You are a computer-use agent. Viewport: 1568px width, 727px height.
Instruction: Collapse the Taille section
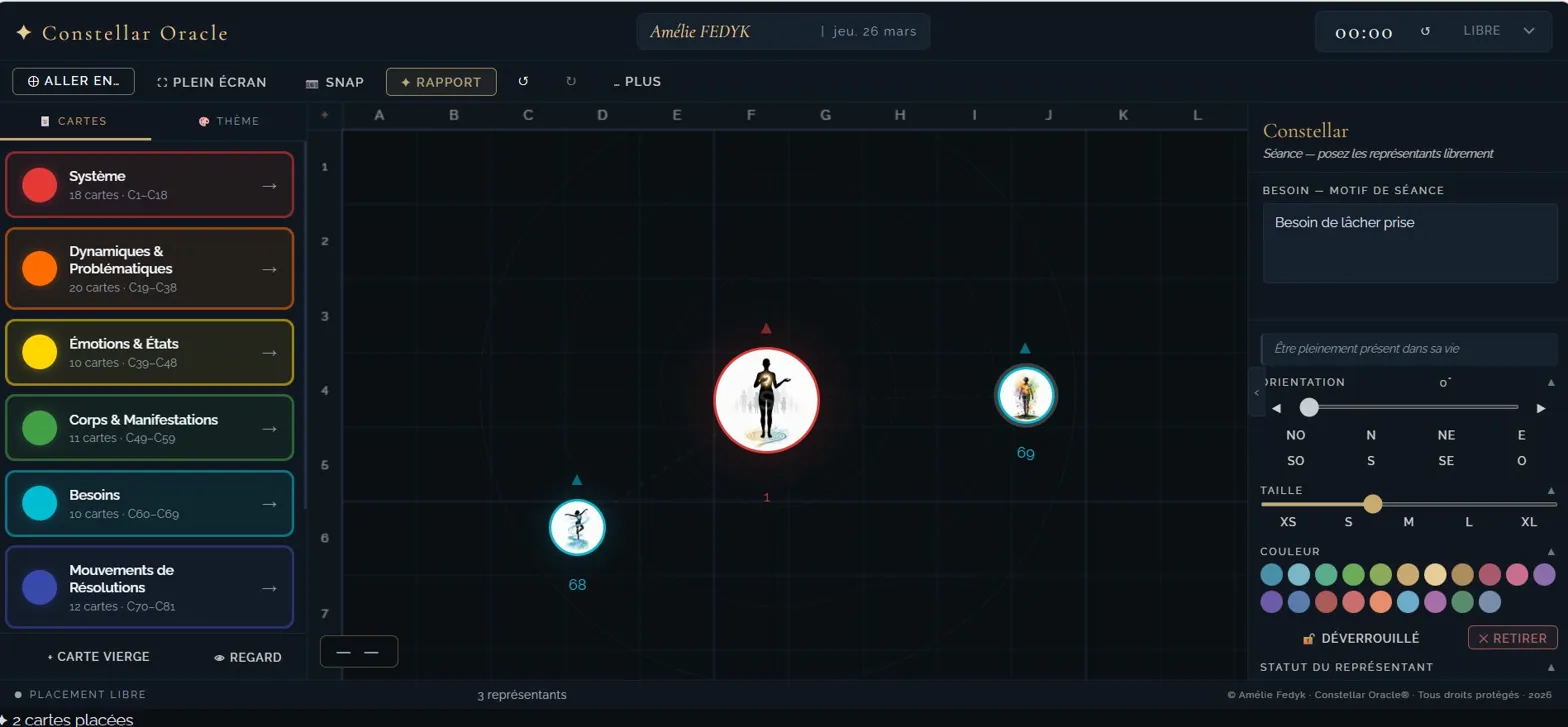[1551, 490]
